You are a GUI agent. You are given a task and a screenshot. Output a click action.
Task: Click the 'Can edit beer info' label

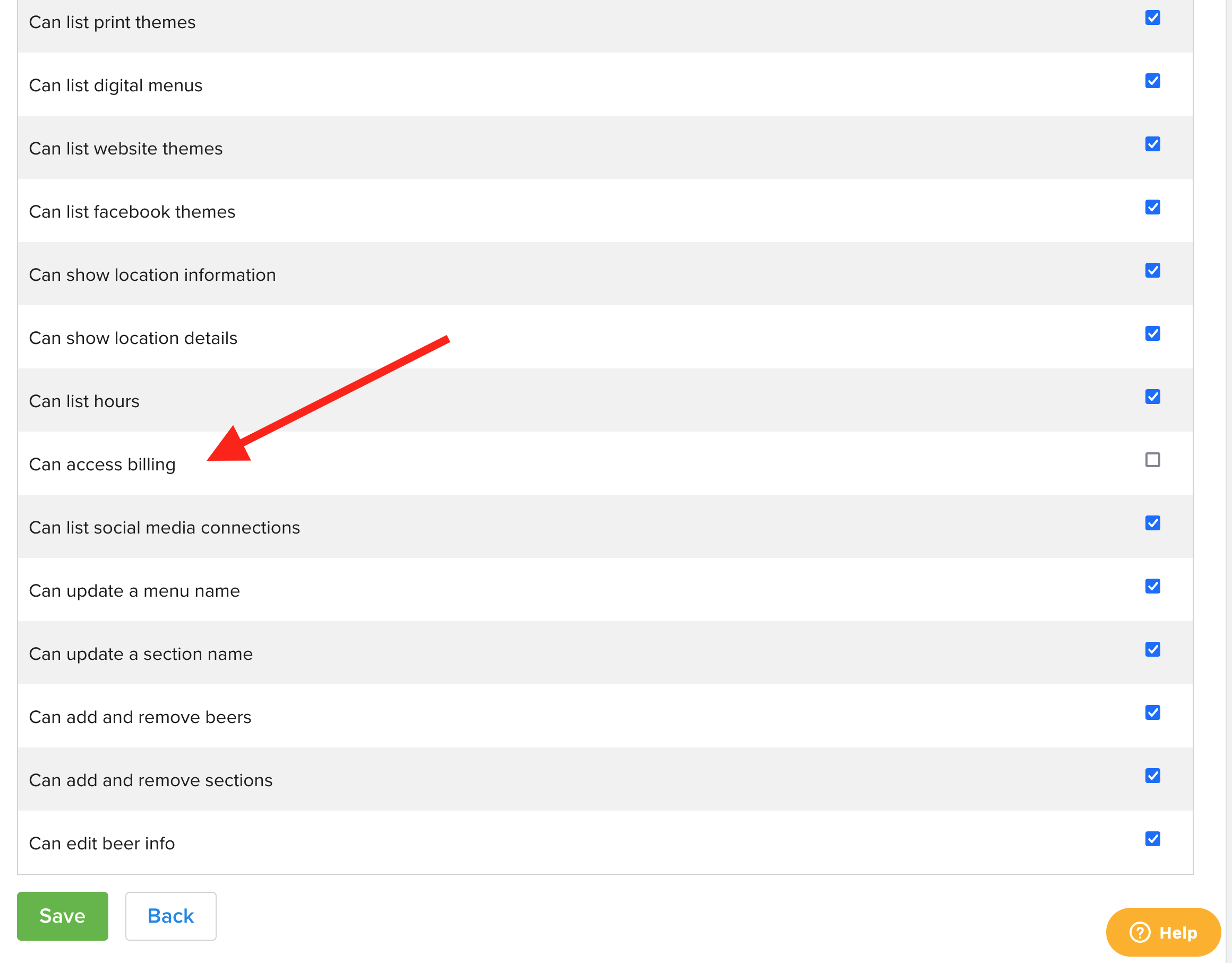pos(101,843)
